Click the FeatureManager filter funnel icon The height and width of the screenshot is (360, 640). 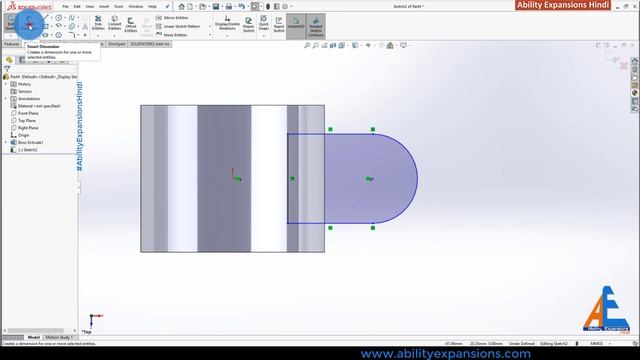coord(7,69)
